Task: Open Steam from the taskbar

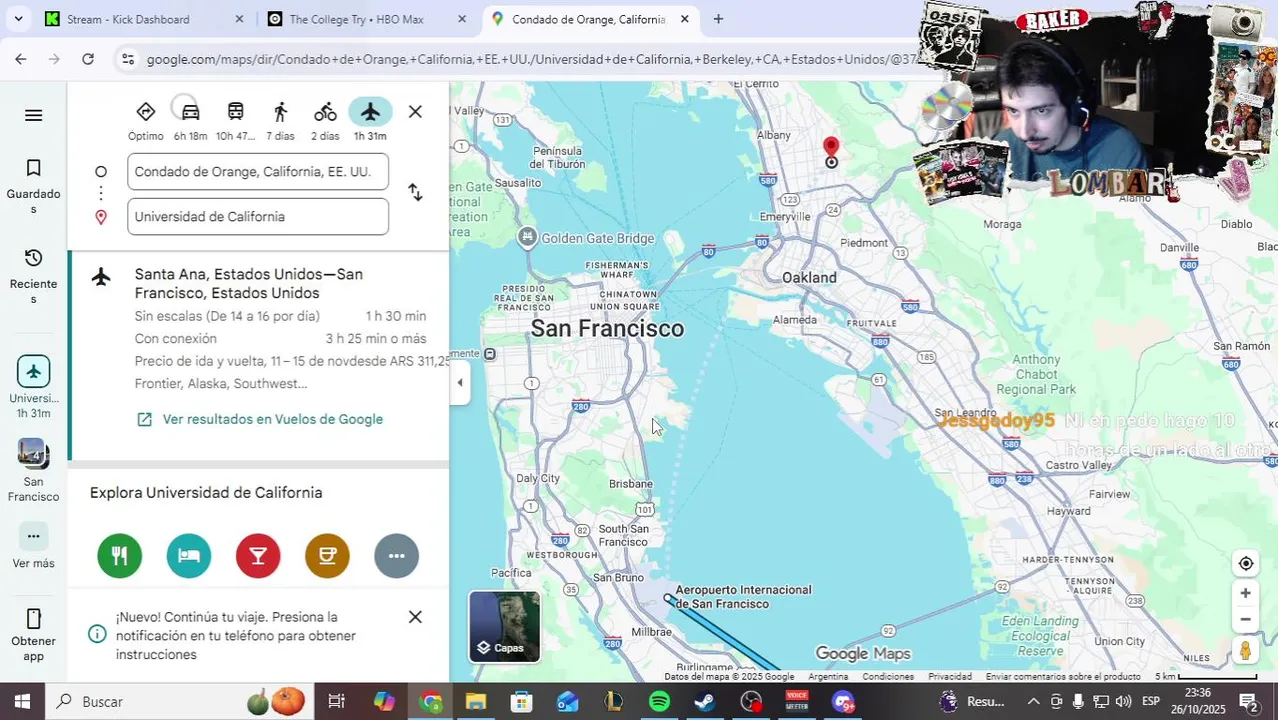Action: [x=705, y=702]
